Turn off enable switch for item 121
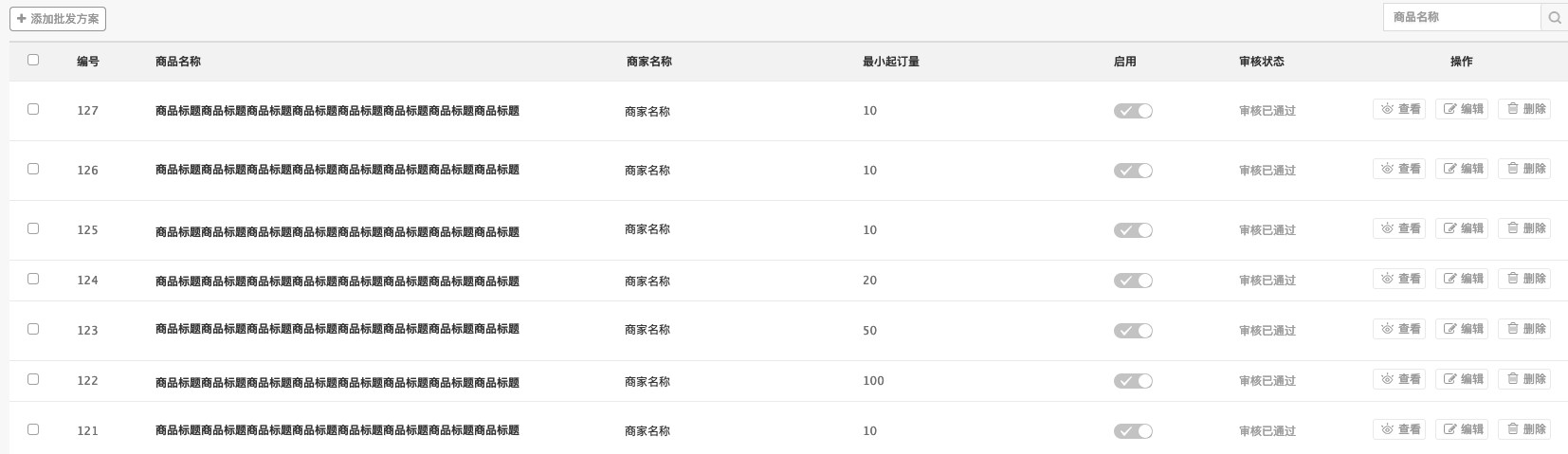The image size is (1568, 454). 1133,431
